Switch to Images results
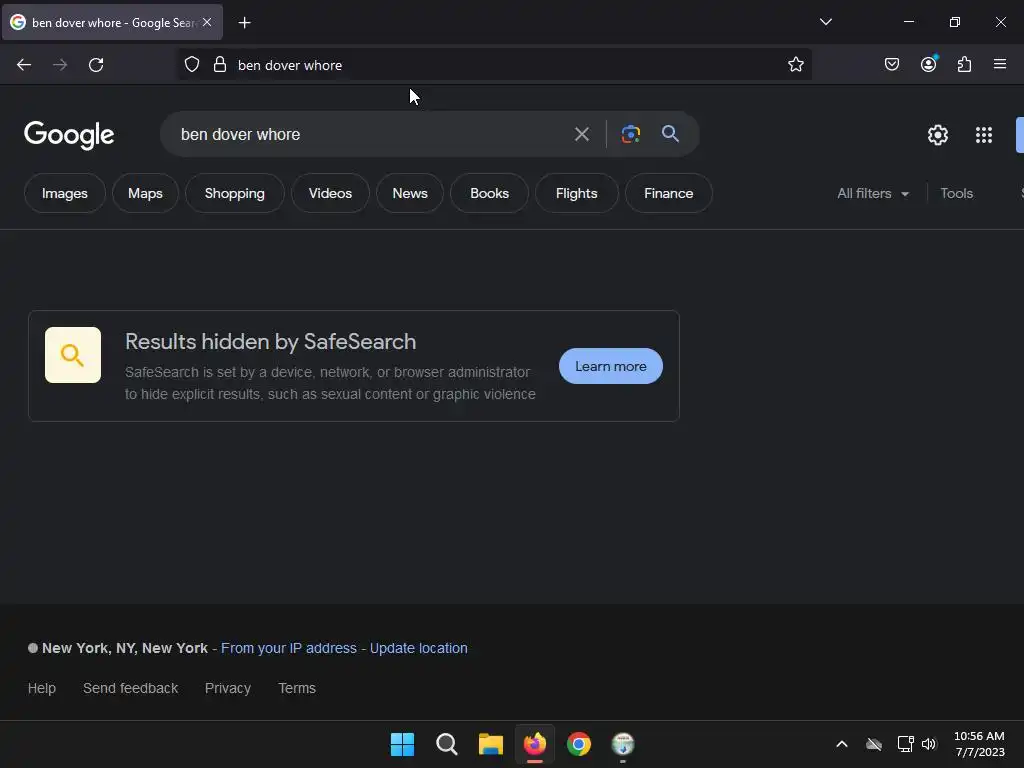This screenshot has height=768, width=1024. (65, 193)
